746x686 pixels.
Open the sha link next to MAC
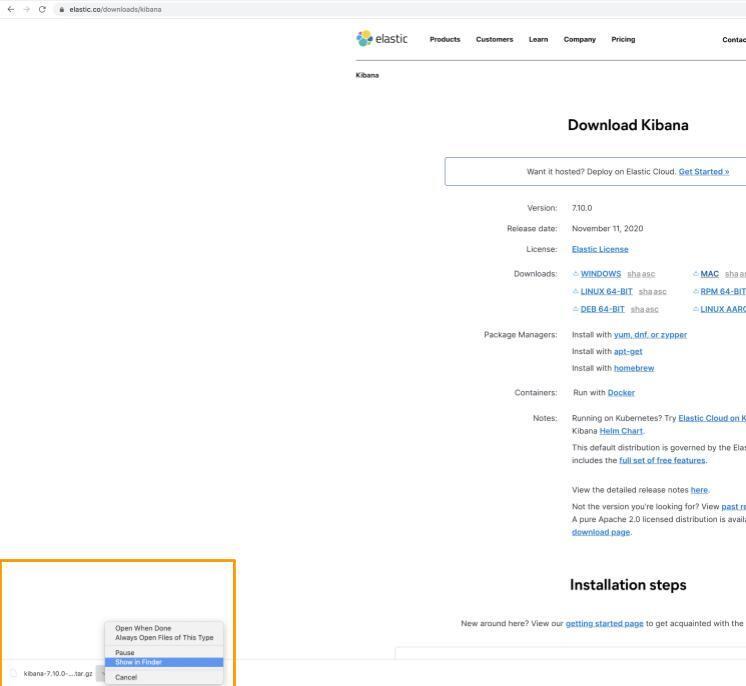pyautogui.click(x=731, y=274)
